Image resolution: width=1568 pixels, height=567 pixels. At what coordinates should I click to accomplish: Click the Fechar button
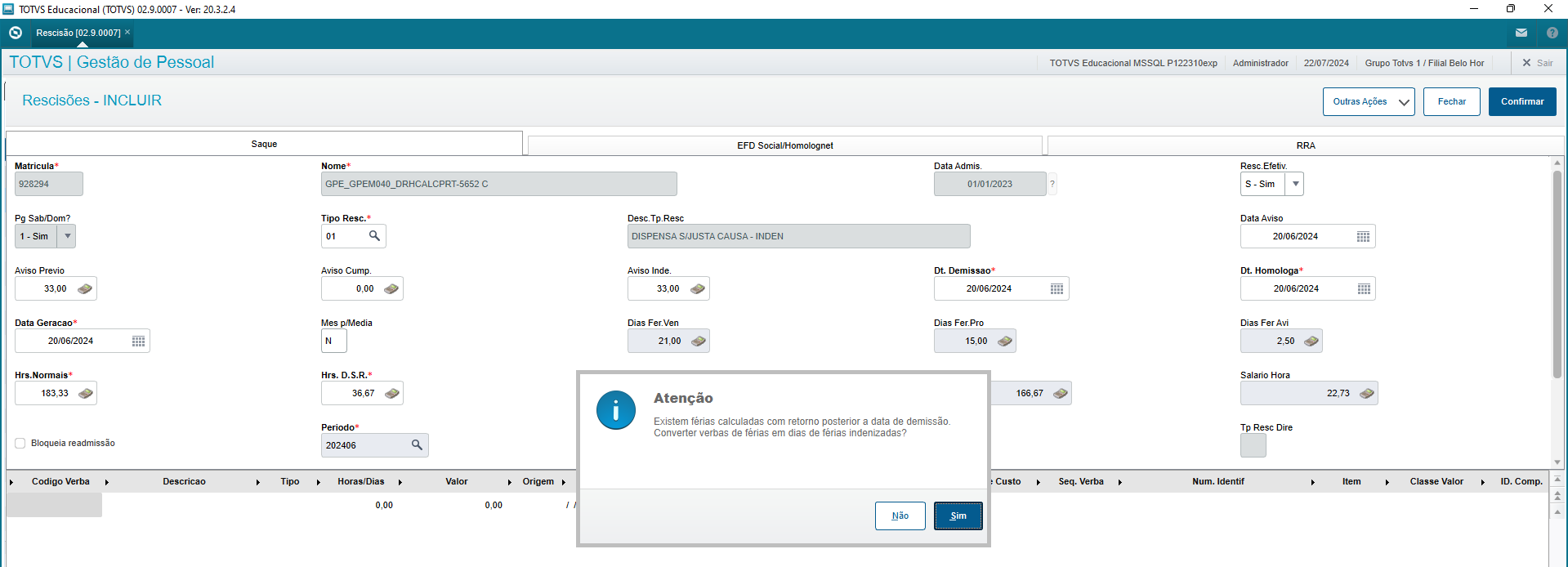1452,101
